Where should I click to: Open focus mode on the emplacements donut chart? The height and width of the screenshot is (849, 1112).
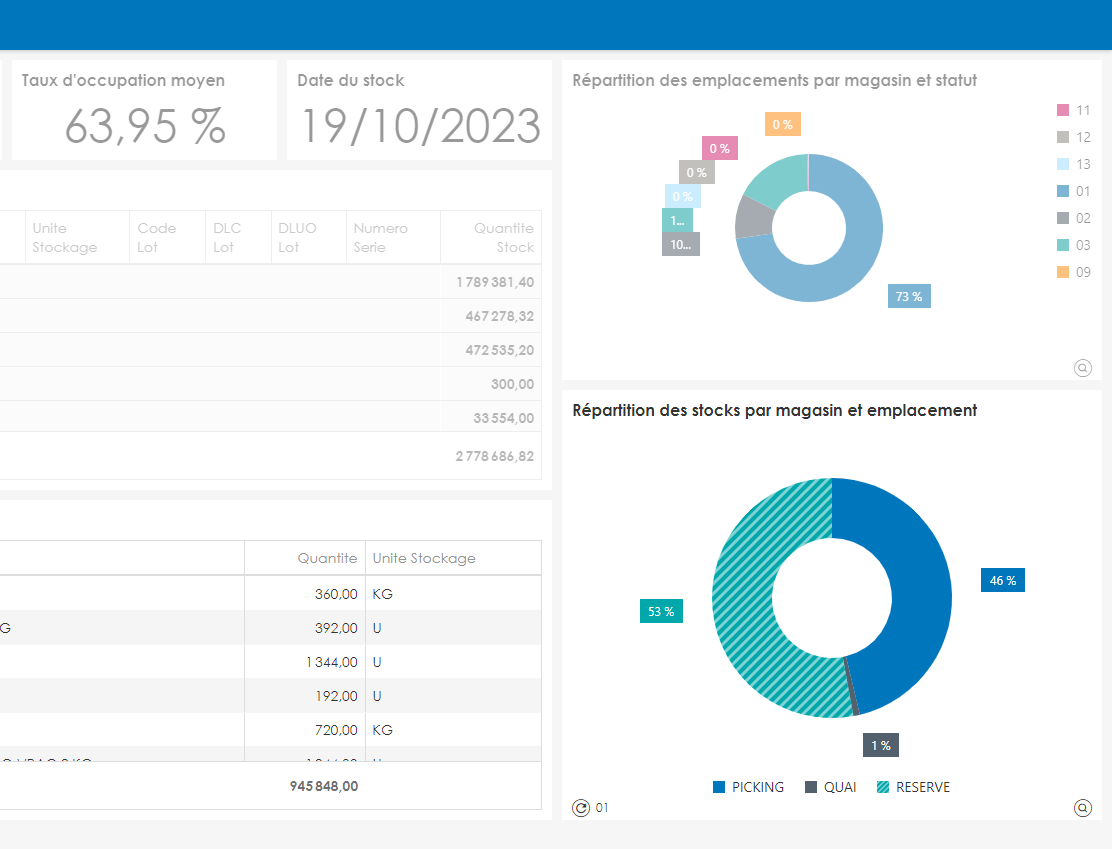click(1082, 368)
